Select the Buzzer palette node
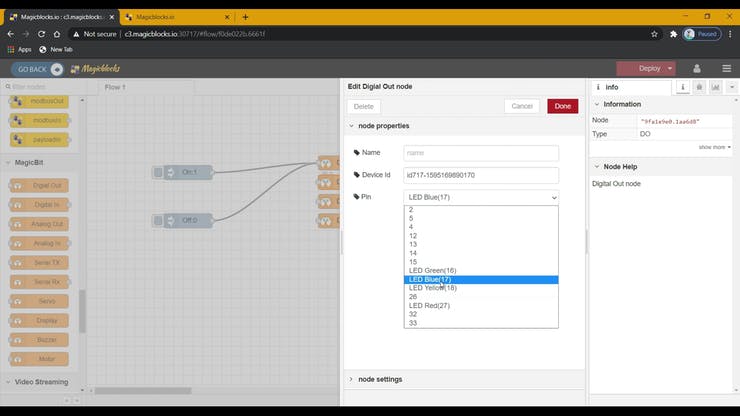Viewport: 740px width, 416px height. [40, 340]
